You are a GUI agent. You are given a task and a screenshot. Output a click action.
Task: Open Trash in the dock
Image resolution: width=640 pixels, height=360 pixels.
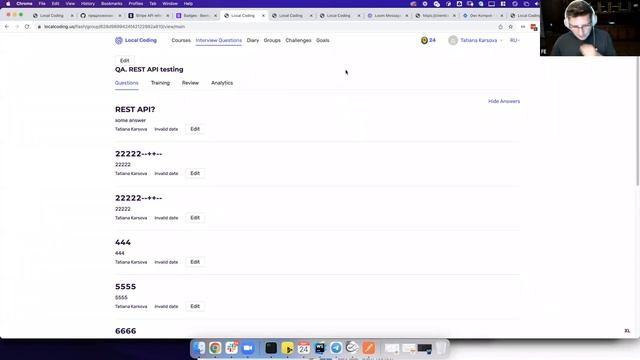coord(441,348)
